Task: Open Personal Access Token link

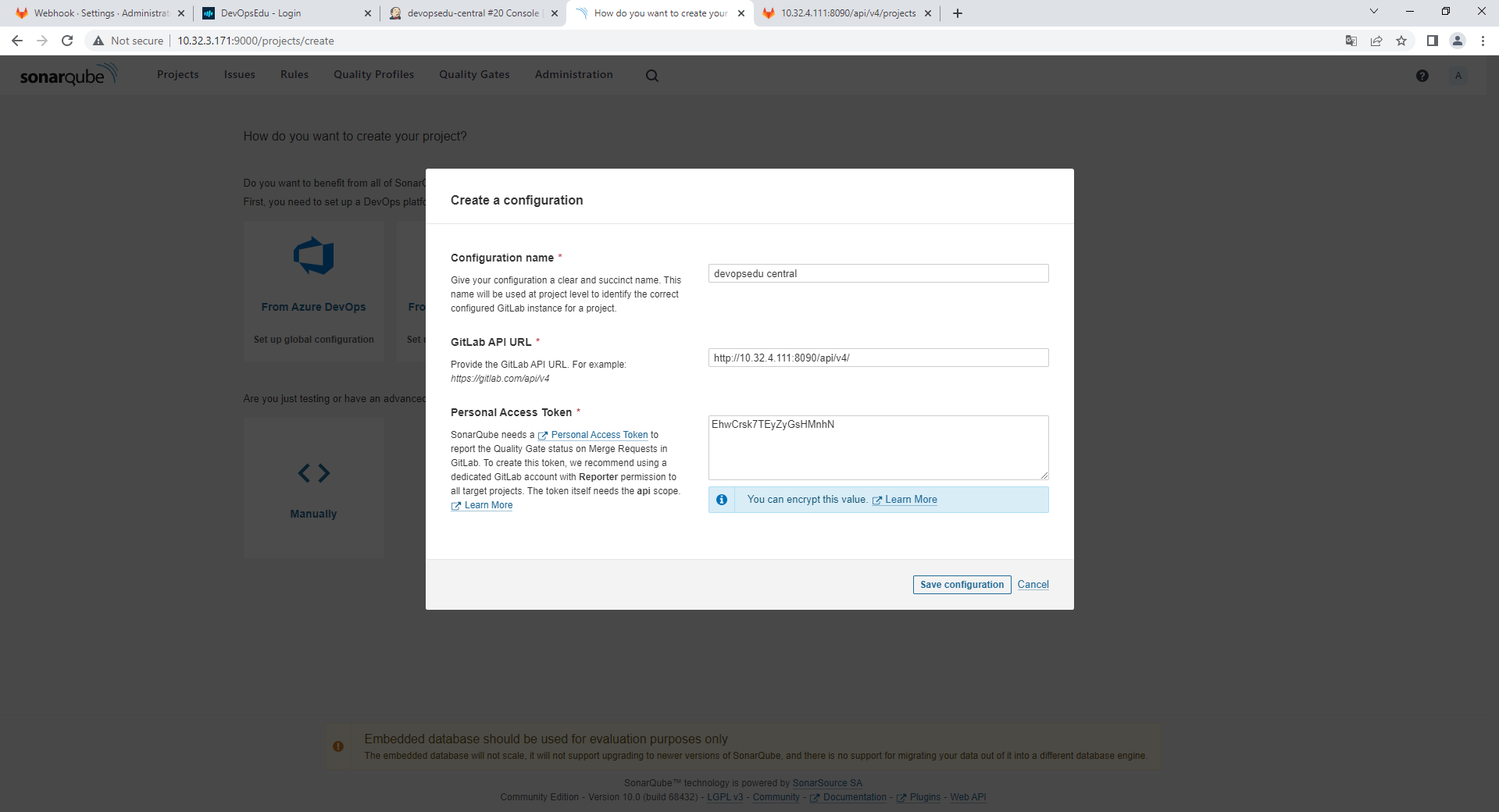Action: pyautogui.click(x=593, y=435)
